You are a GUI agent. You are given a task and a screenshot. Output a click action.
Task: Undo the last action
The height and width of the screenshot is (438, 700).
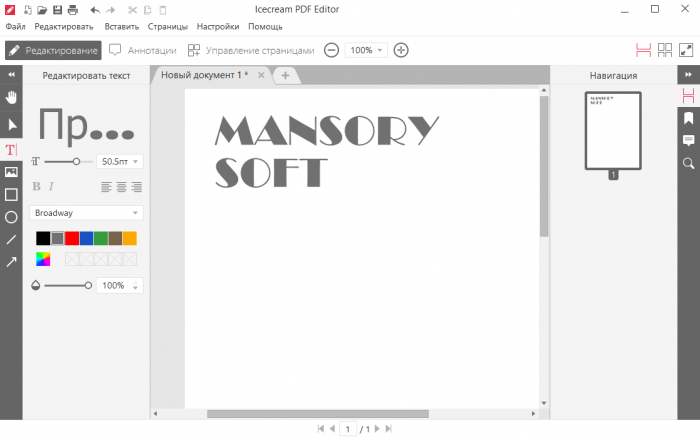tap(95, 10)
